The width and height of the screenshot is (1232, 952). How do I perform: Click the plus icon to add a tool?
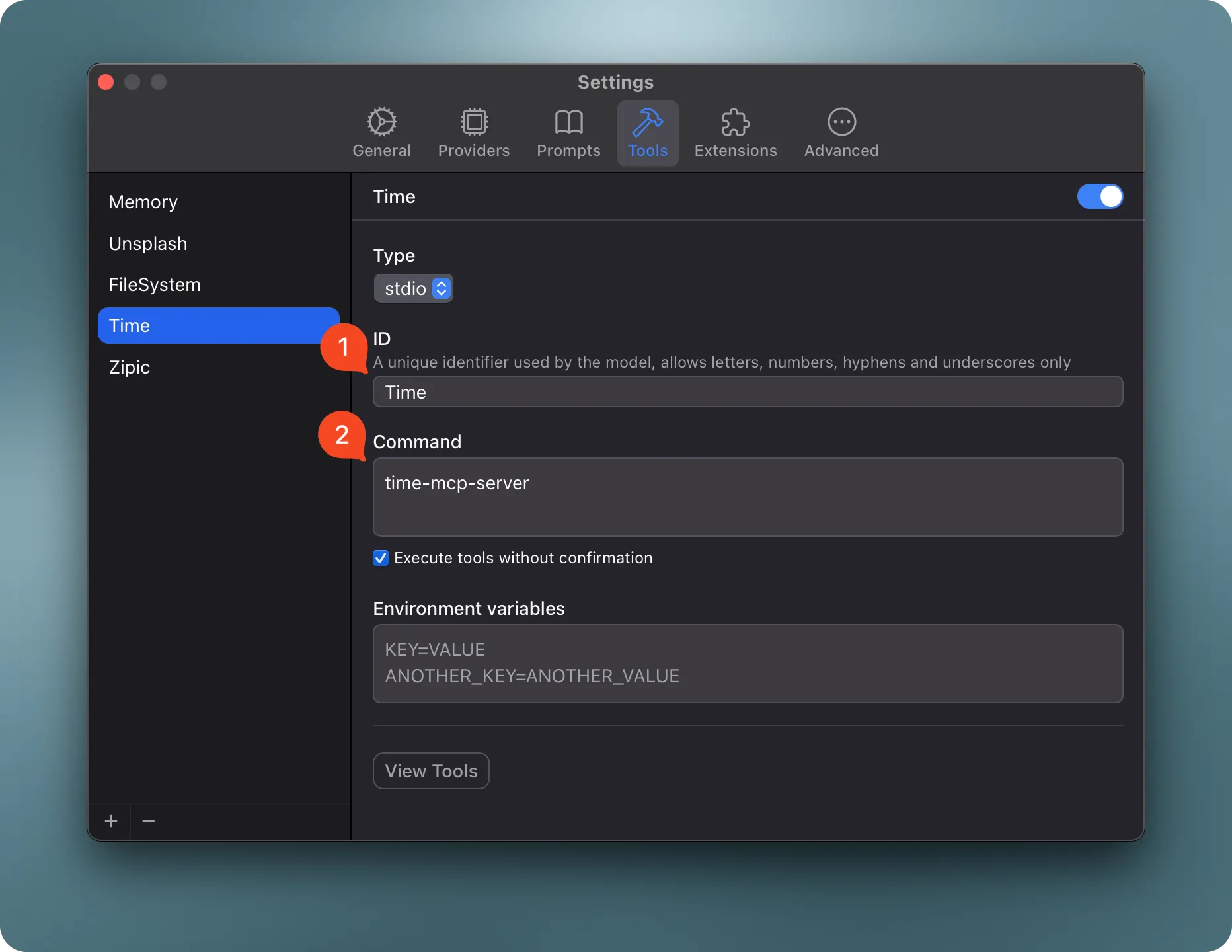pos(110,821)
